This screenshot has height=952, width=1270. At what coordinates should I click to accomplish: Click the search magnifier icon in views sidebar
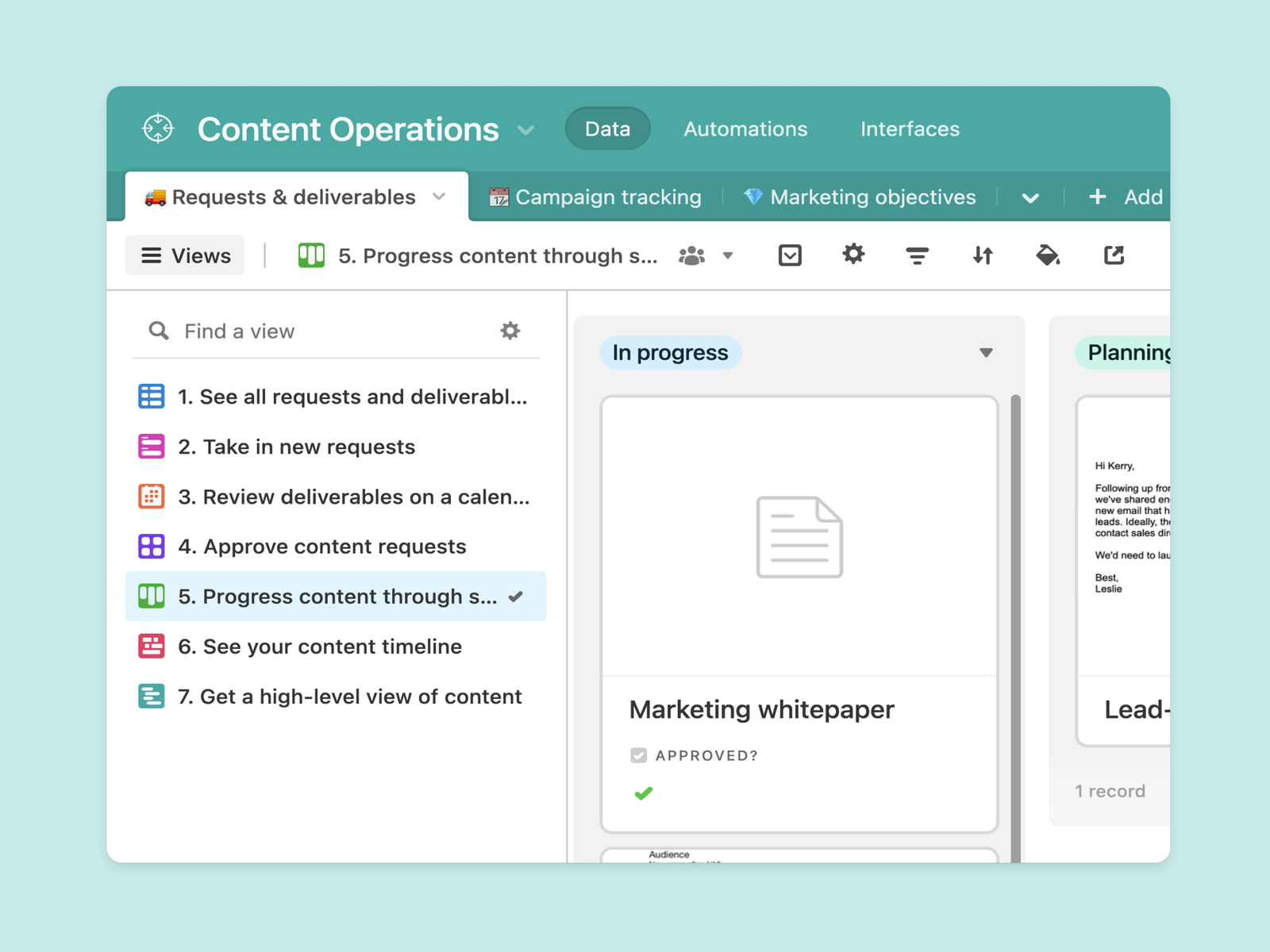[159, 330]
